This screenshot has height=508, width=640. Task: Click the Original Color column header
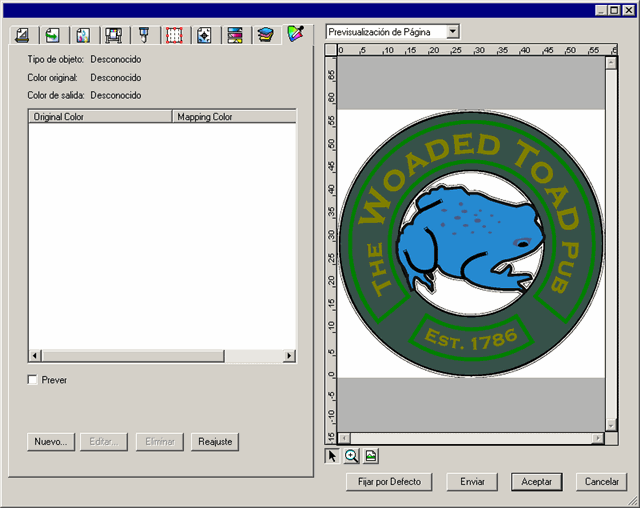(100, 117)
